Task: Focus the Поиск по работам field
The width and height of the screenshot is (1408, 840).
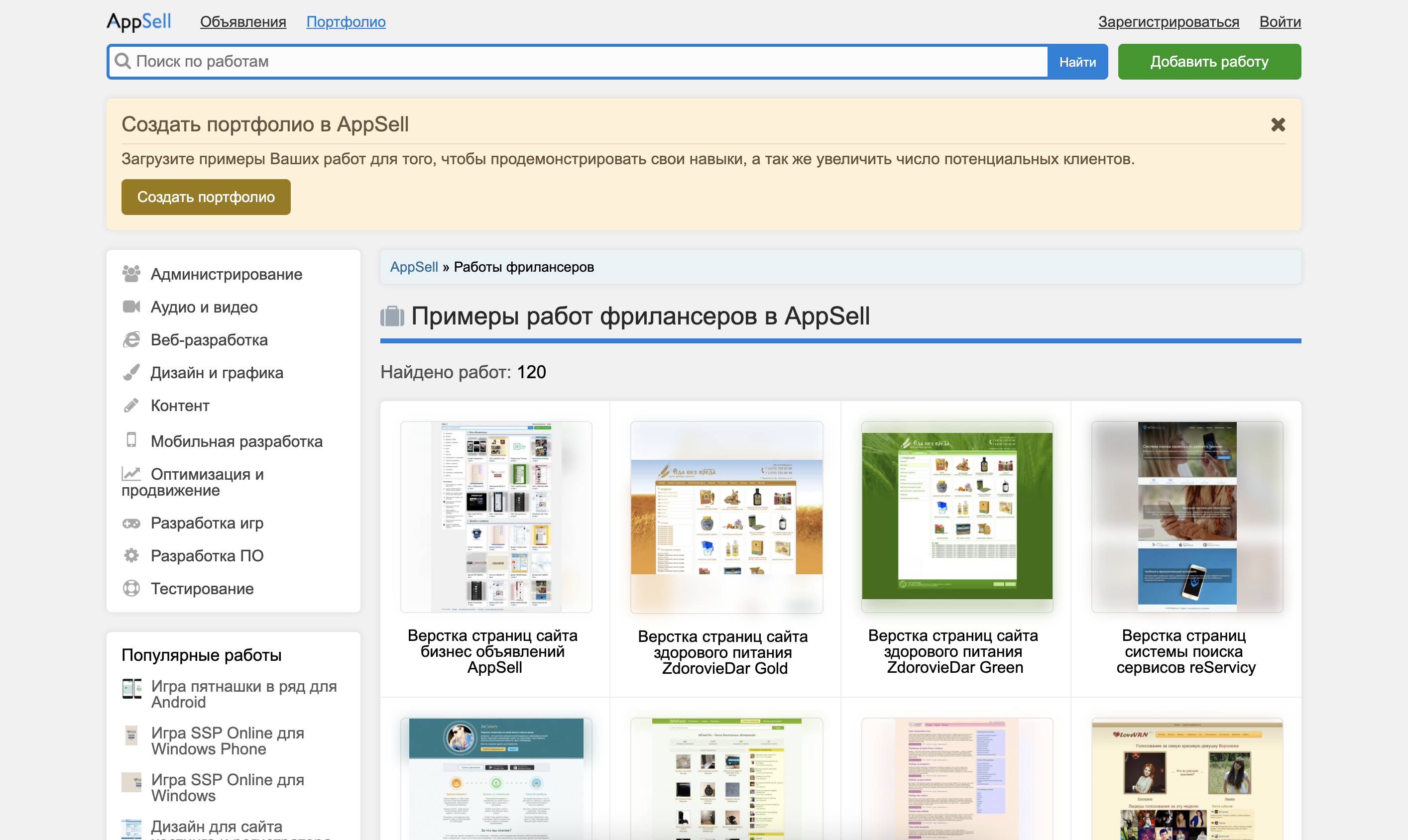Action: click(578, 62)
